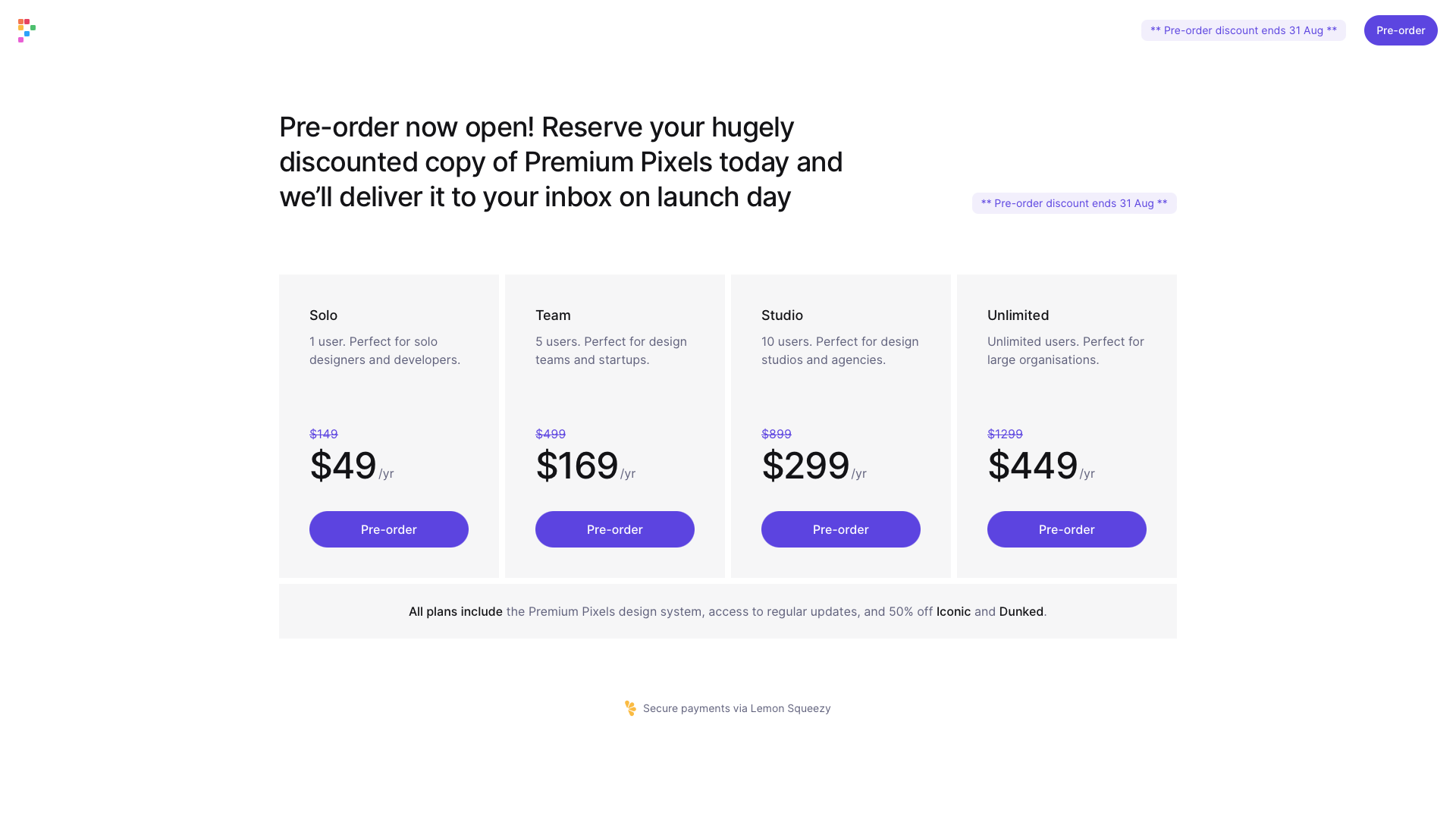Viewport: 1456px width, 819px height.
Task: Click the Premium Pixels logo icon
Action: tap(27, 30)
